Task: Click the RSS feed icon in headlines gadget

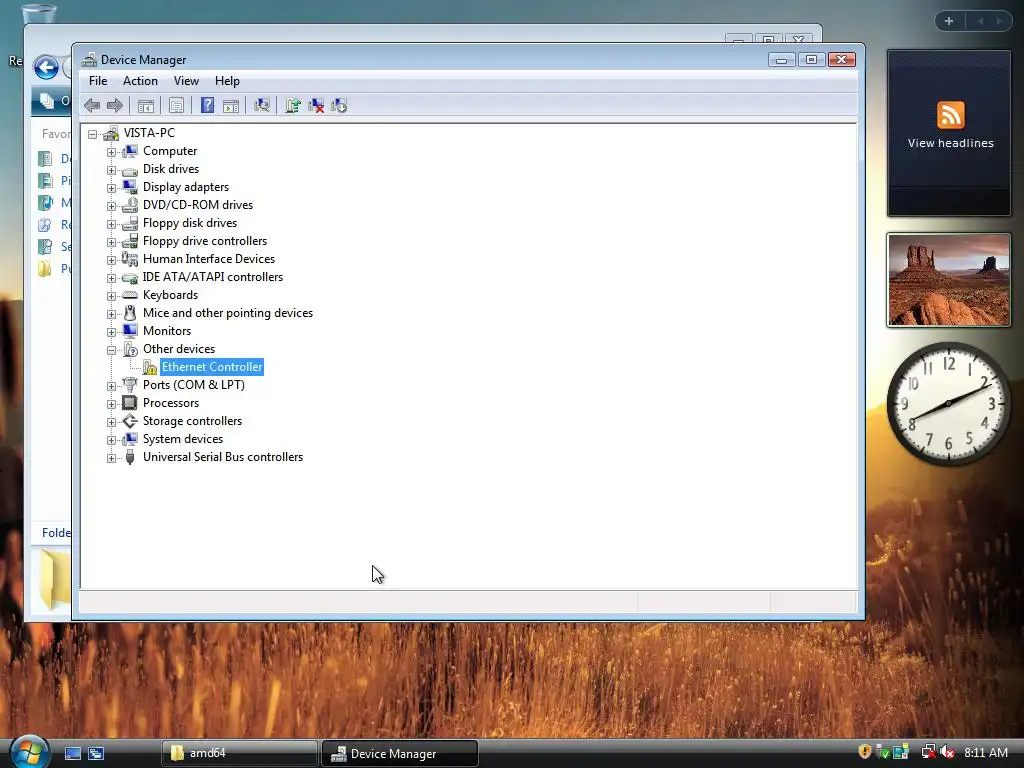Action: click(x=950, y=115)
